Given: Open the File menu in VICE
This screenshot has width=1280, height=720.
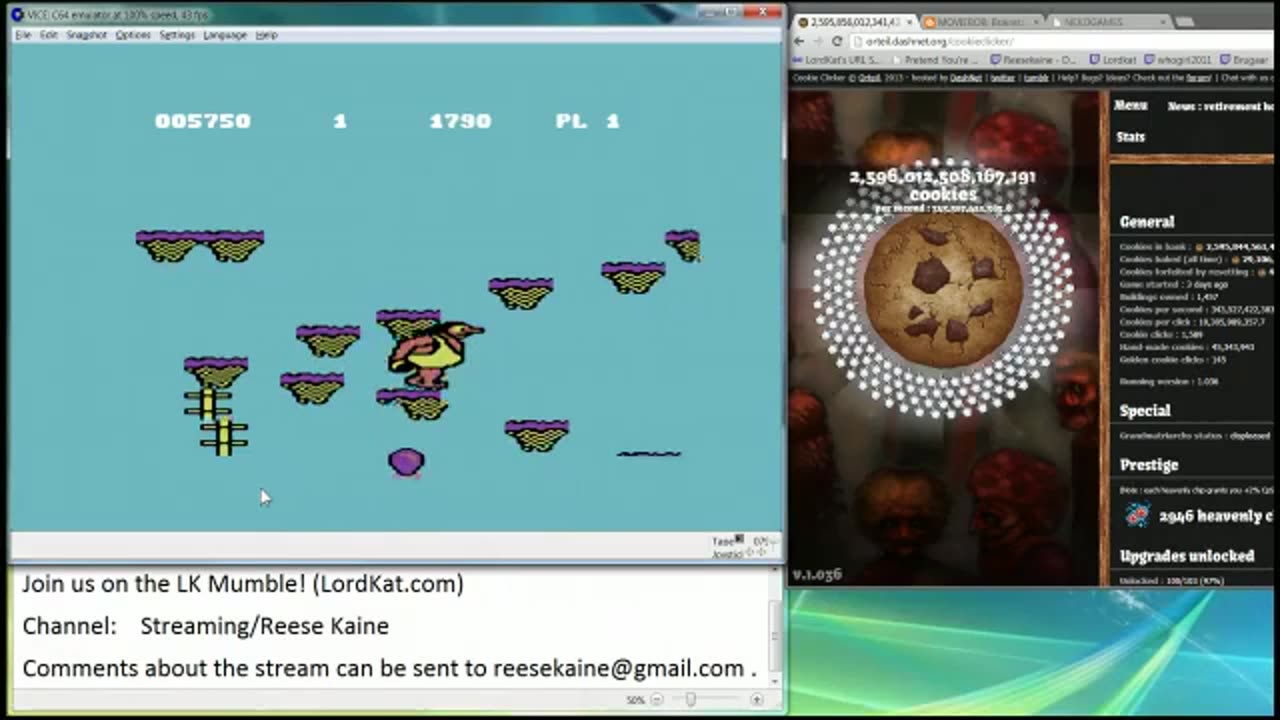Looking at the screenshot, I should [x=23, y=35].
